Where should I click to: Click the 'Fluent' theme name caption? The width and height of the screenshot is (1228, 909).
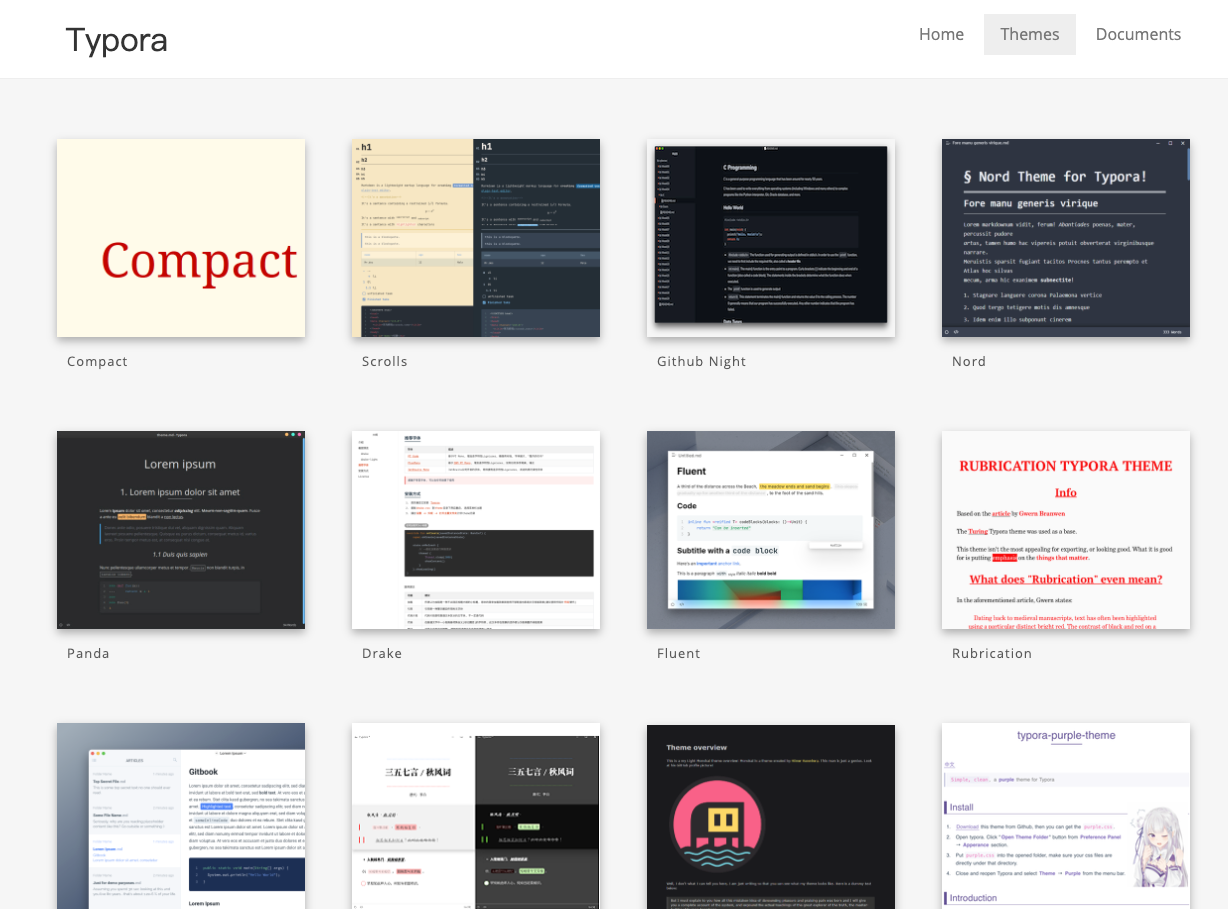pos(679,653)
